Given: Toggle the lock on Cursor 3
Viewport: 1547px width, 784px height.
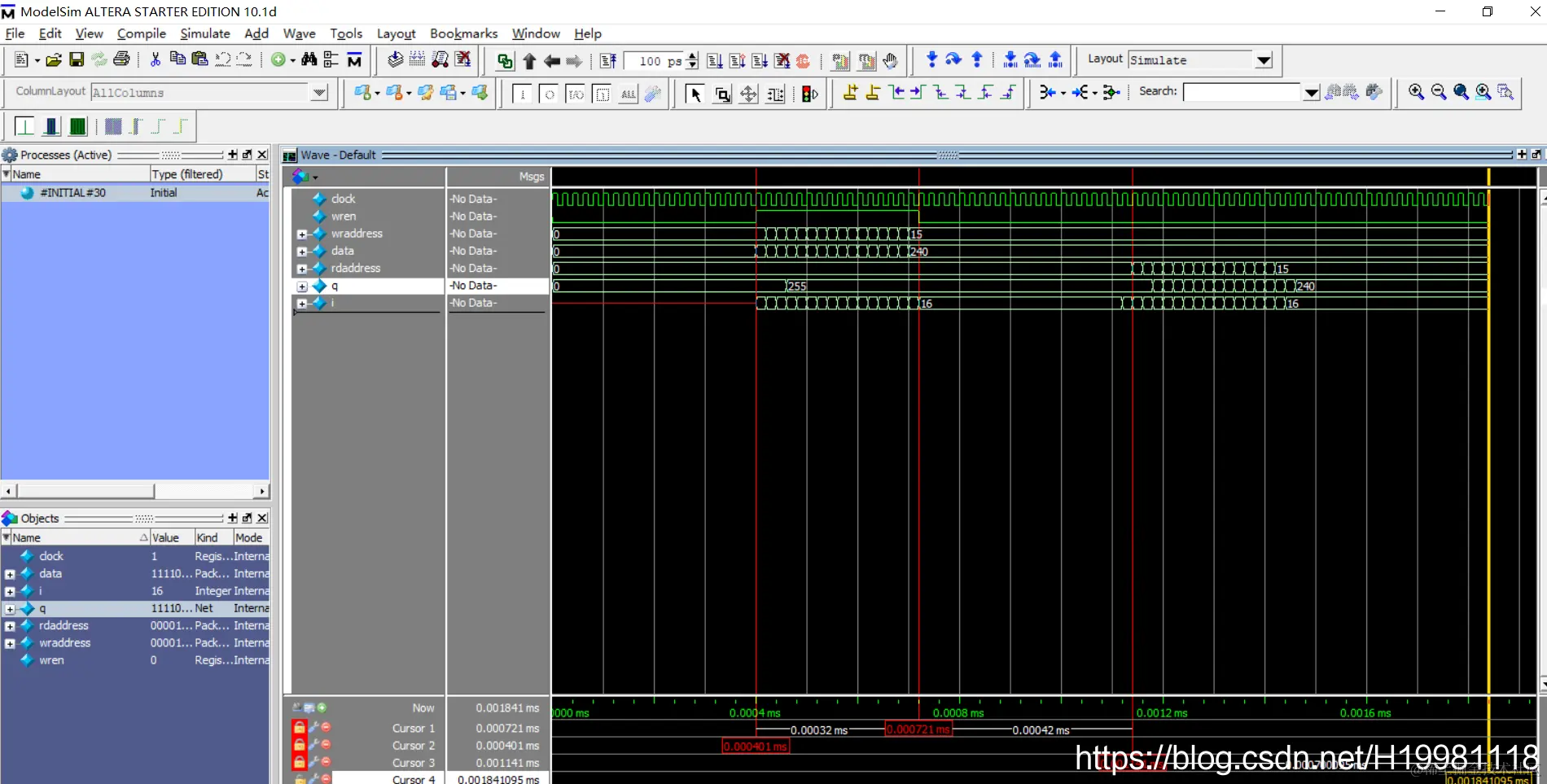Looking at the screenshot, I should [299, 761].
